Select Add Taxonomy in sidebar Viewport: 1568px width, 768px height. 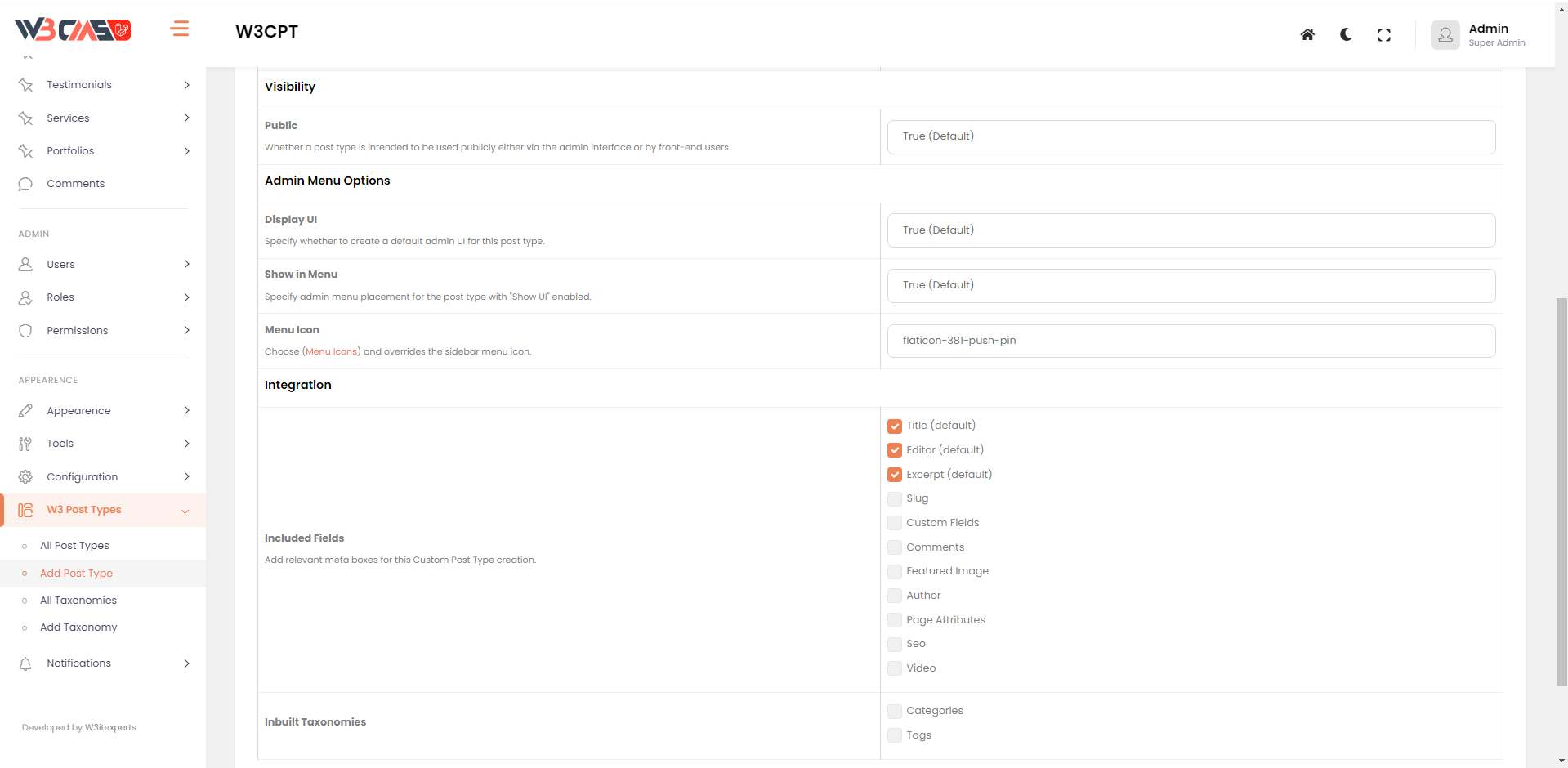click(78, 627)
